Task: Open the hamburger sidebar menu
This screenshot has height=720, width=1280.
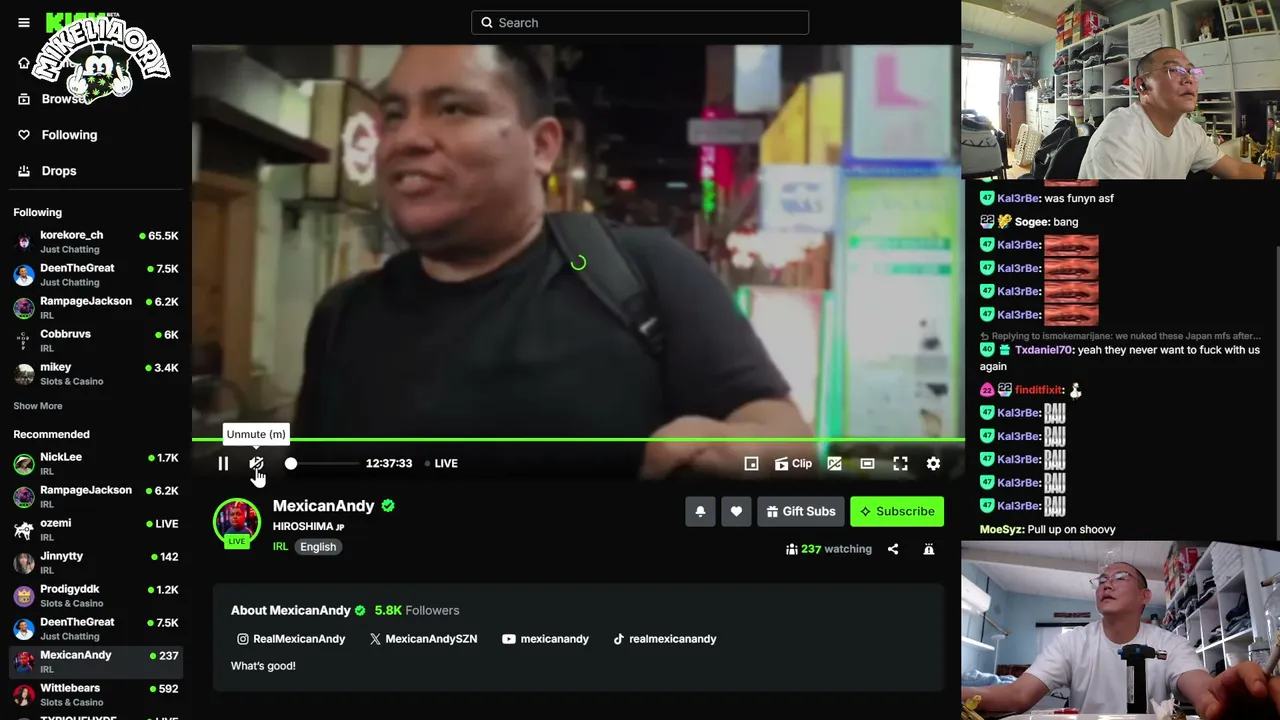Action: 24,22
